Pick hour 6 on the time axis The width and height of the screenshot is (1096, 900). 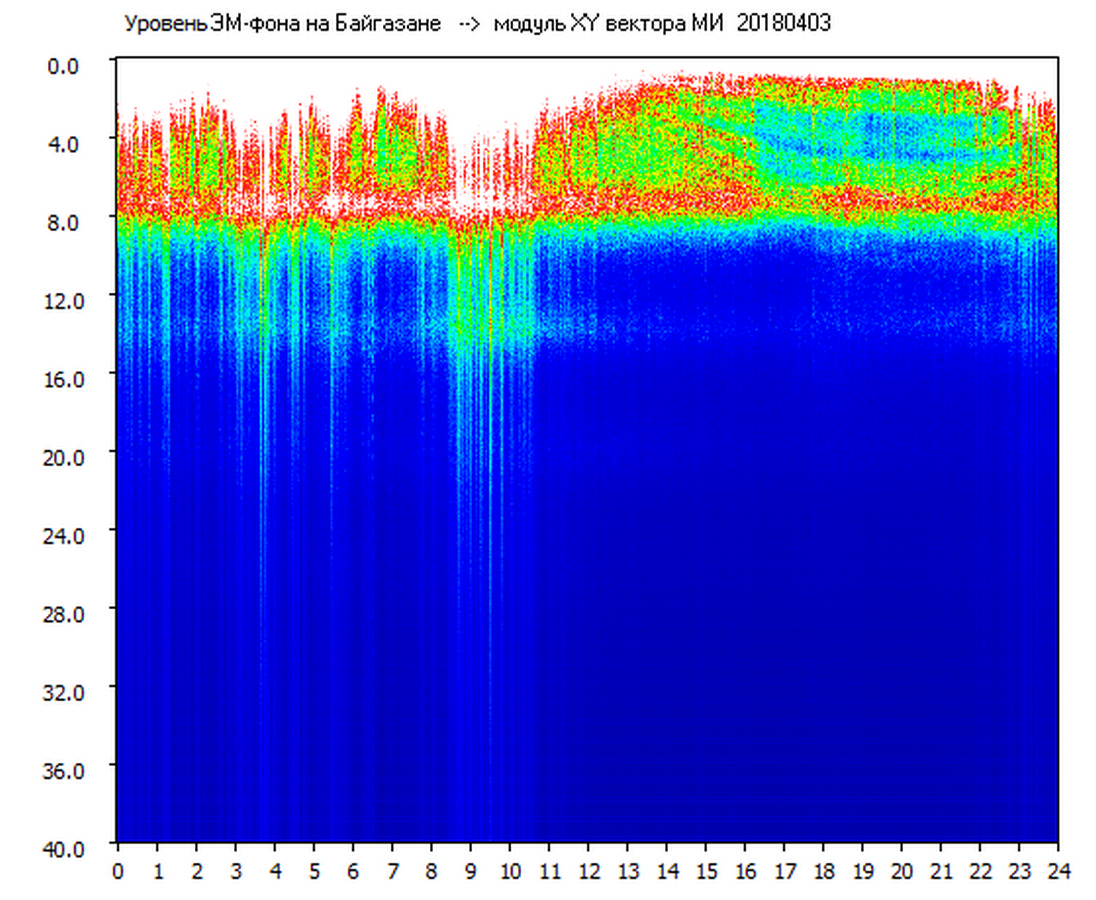click(x=353, y=870)
